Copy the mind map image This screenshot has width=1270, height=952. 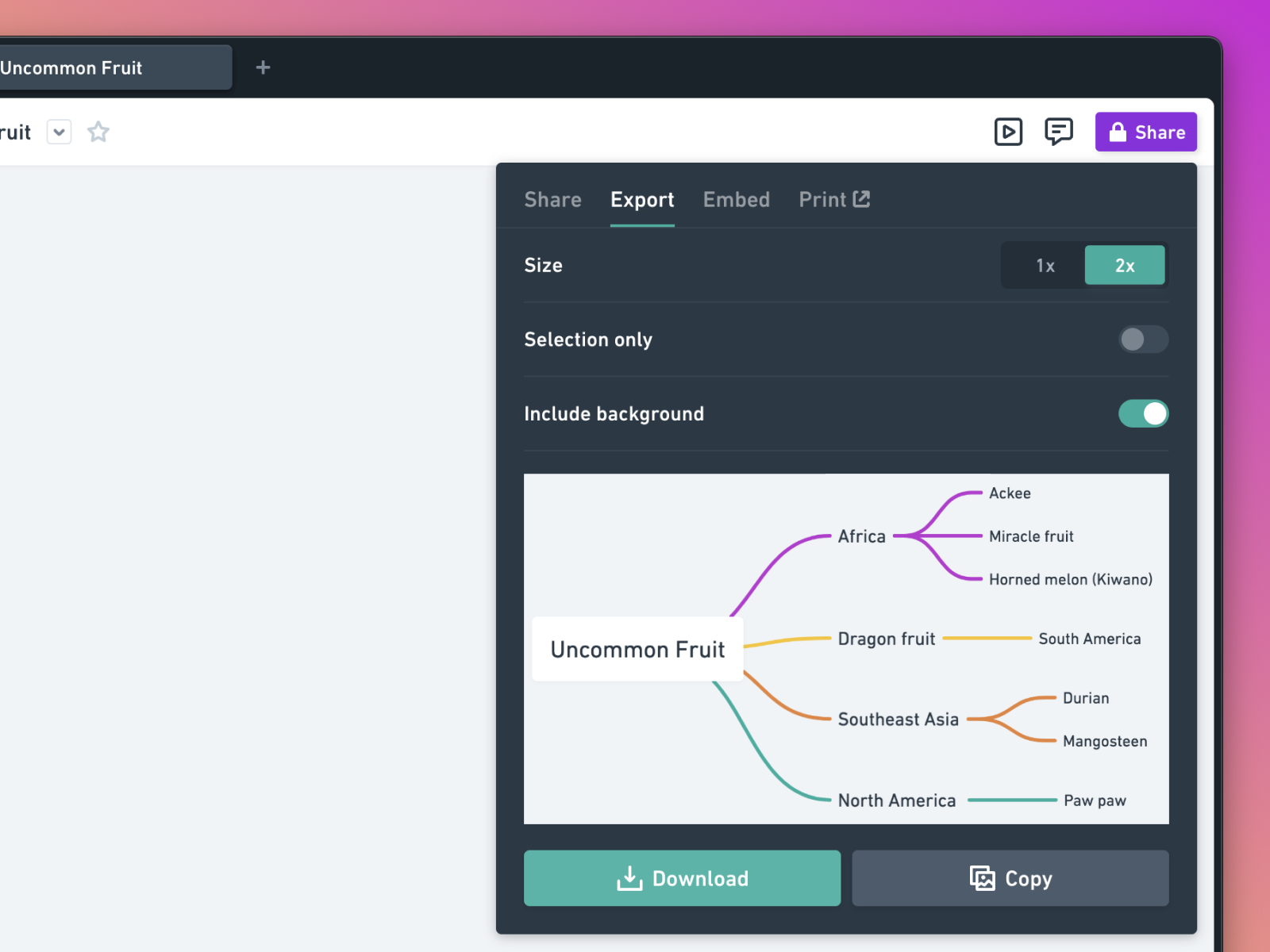point(1010,878)
